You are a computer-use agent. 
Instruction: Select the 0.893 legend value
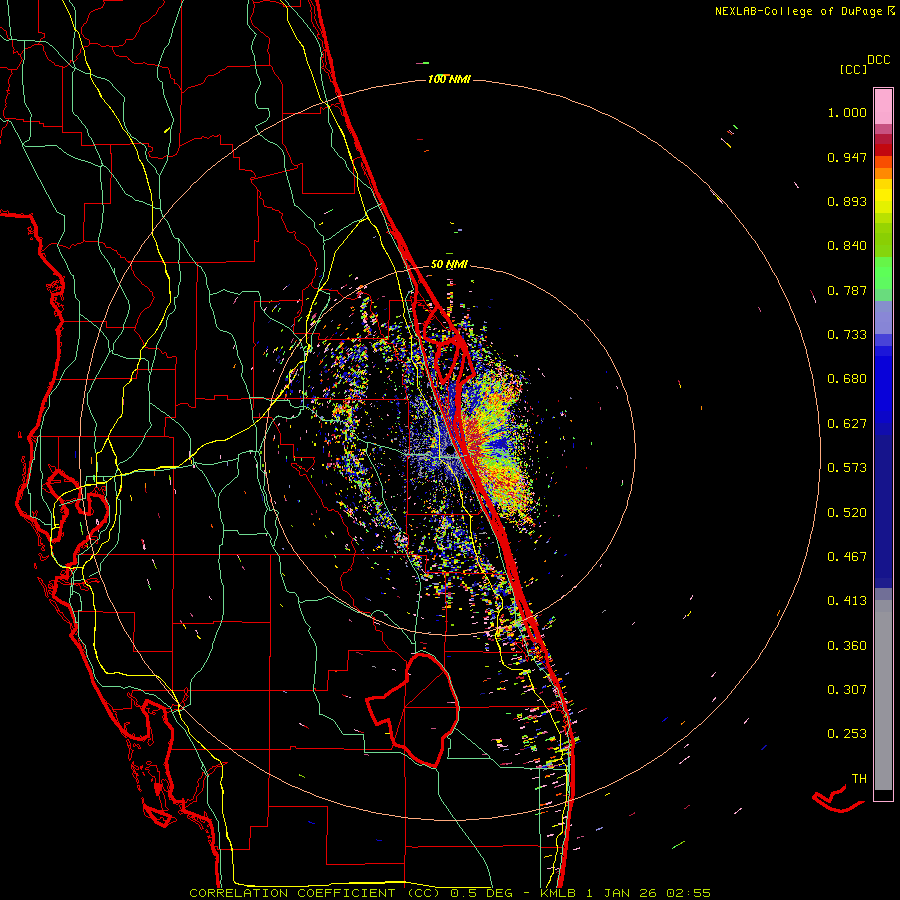click(847, 201)
